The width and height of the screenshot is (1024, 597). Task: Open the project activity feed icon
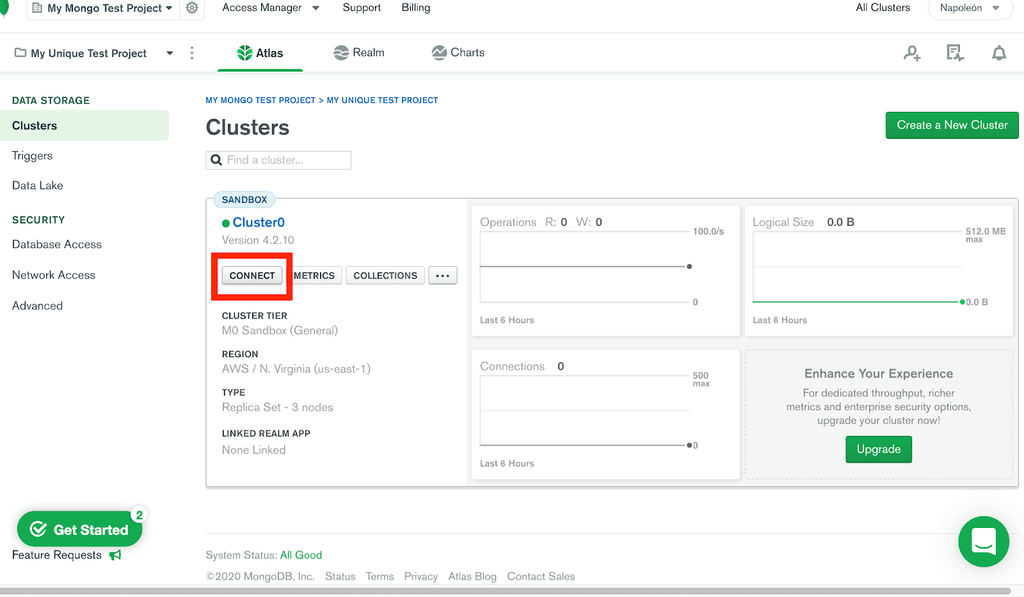point(955,53)
